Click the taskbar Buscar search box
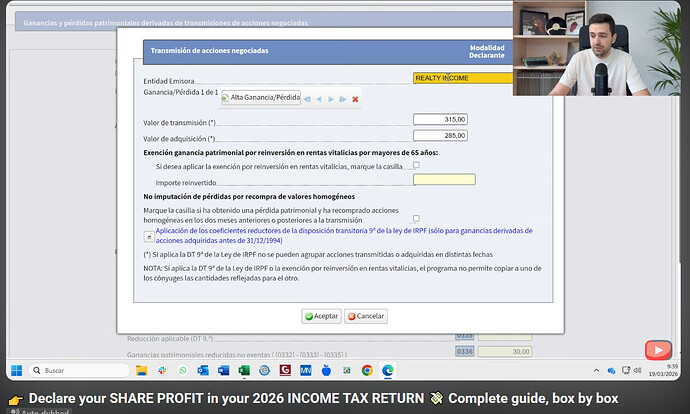The width and height of the screenshot is (690, 414). [79, 370]
